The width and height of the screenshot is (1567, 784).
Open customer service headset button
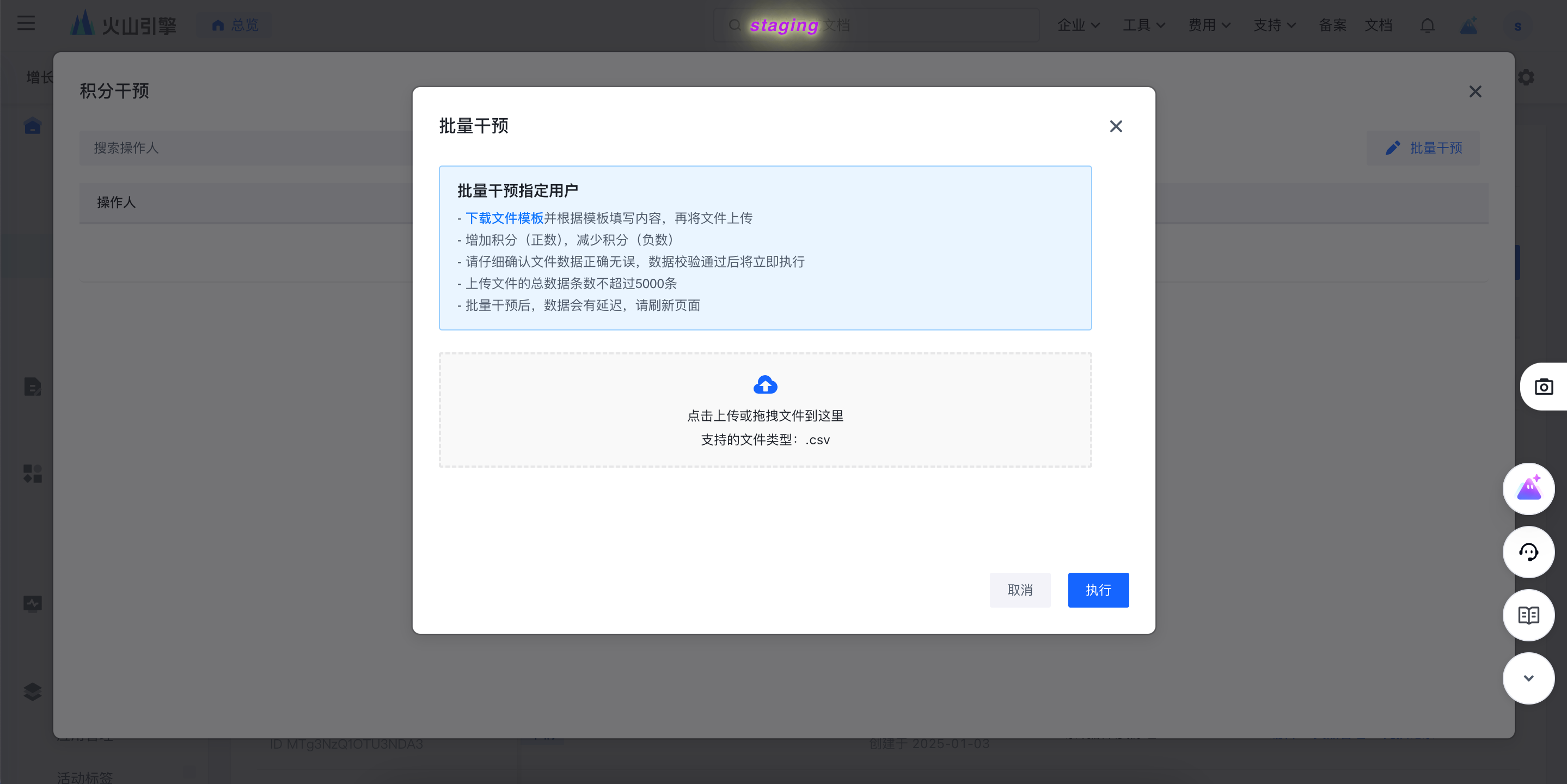click(1529, 552)
